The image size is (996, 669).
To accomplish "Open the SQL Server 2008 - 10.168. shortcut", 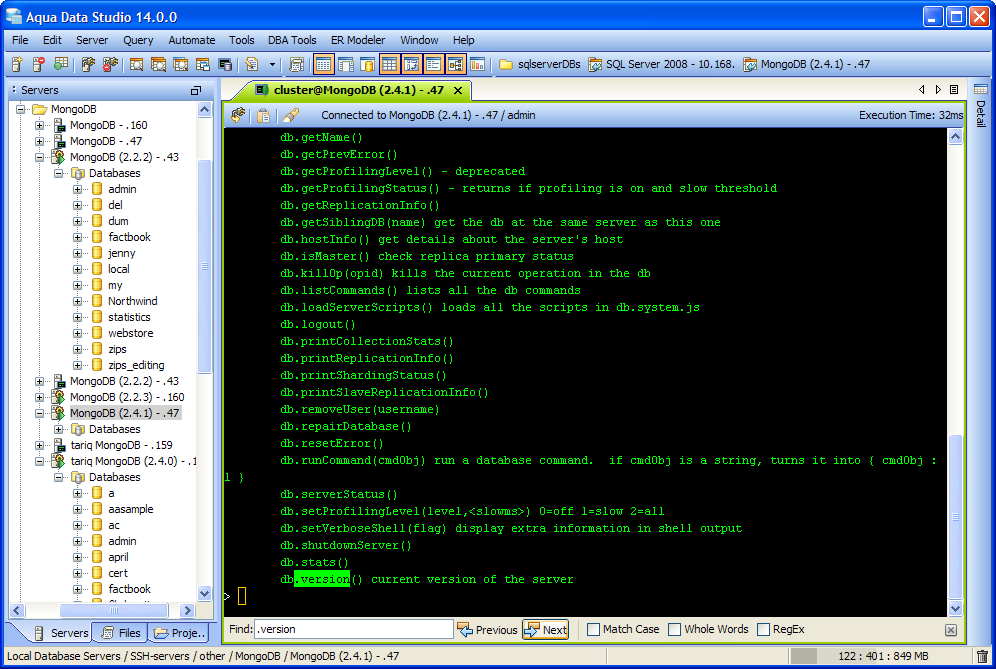I will pos(661,64).
